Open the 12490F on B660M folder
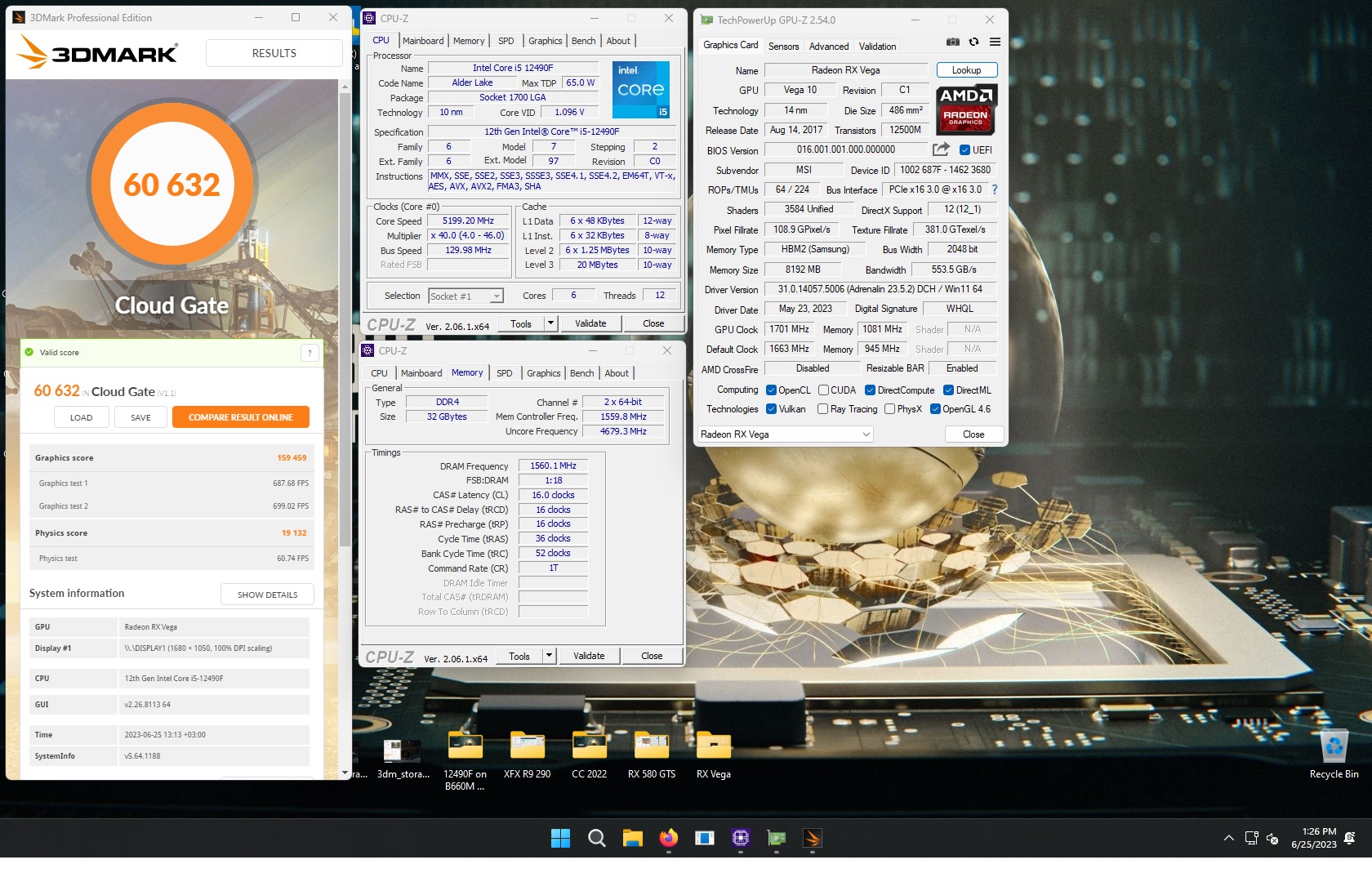This screenshot has height=882, width=1372. click(465, 760)
